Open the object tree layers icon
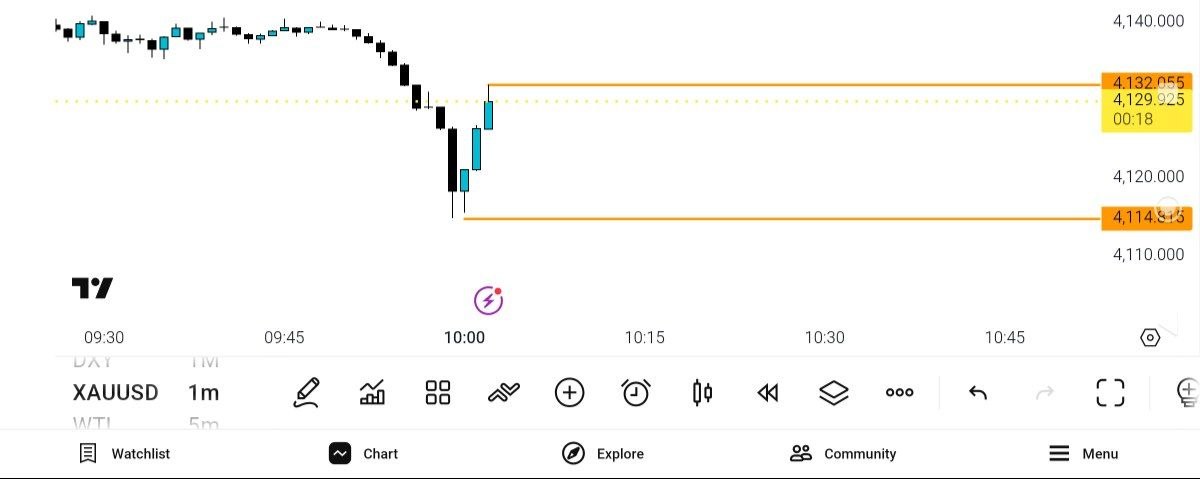Image resolution: width=1200 pixels, height=479 pixels. tap(834, 393)
